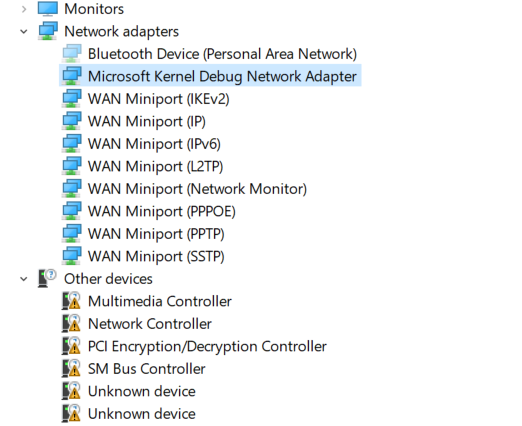Select the WAN Miniport (PPTP) entry
The image size is (522, 426).
pos(156,234)
